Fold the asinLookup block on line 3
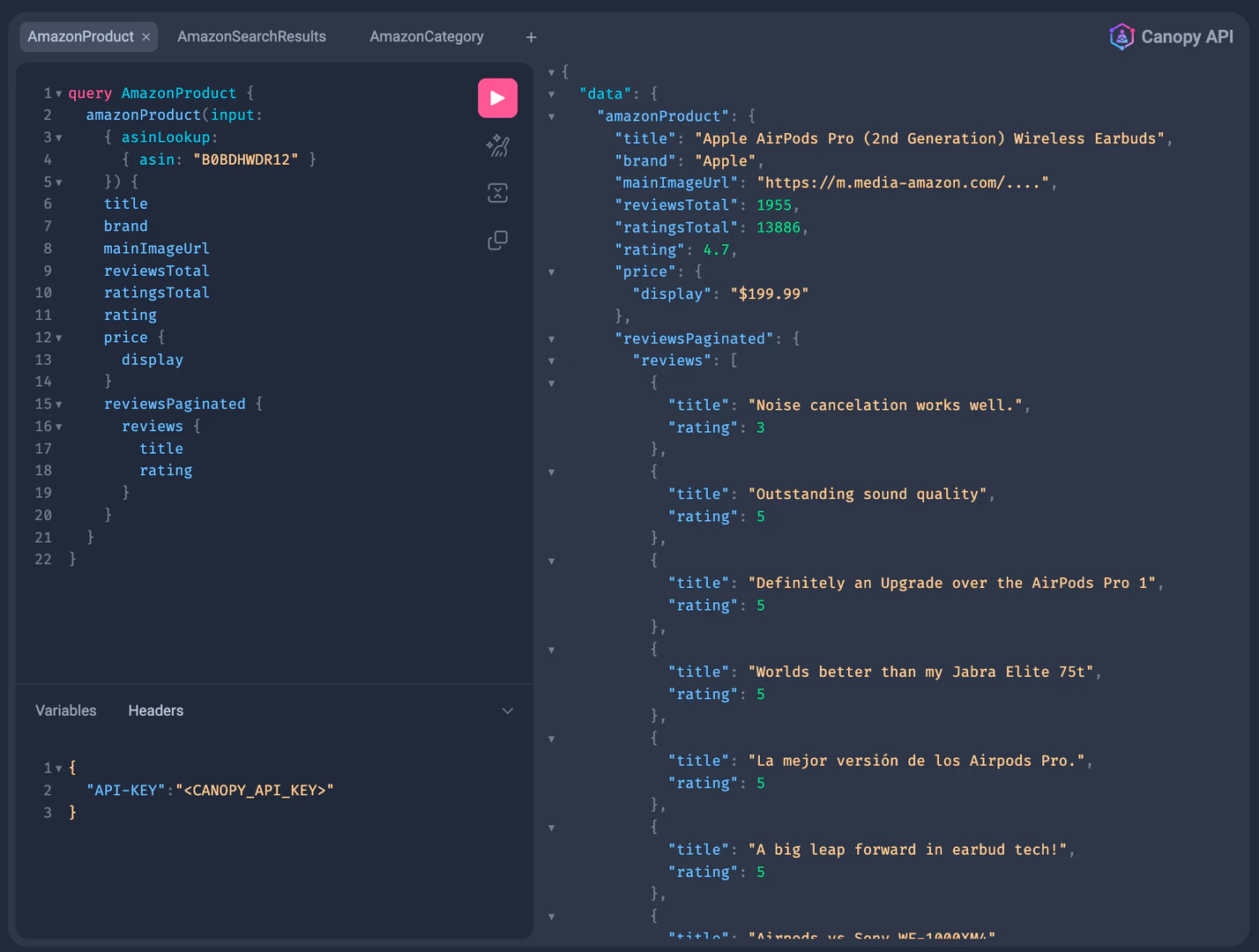The height and width of the screenshot is (952, 1259). (58, 138)
